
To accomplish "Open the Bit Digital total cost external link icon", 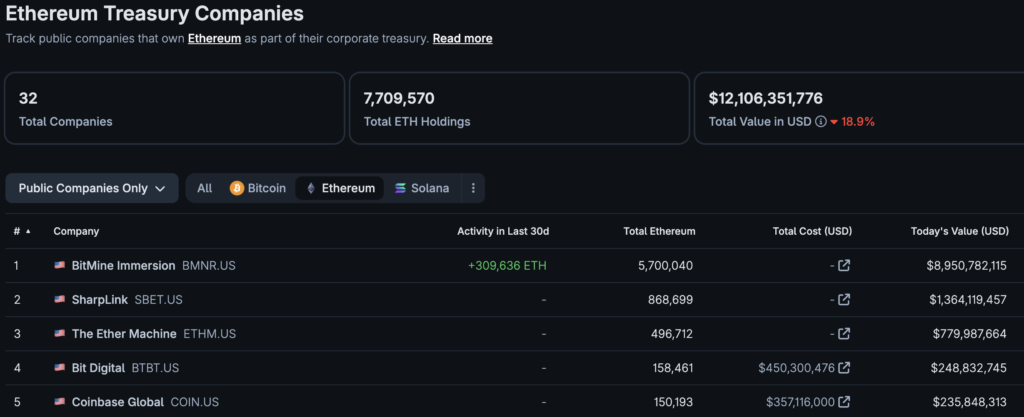I will click(x=844, y=367).
